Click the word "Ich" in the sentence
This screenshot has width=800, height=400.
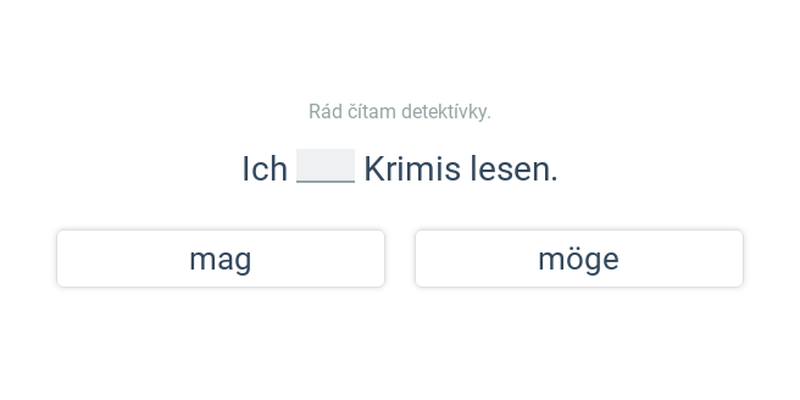(x=264, y=169)
